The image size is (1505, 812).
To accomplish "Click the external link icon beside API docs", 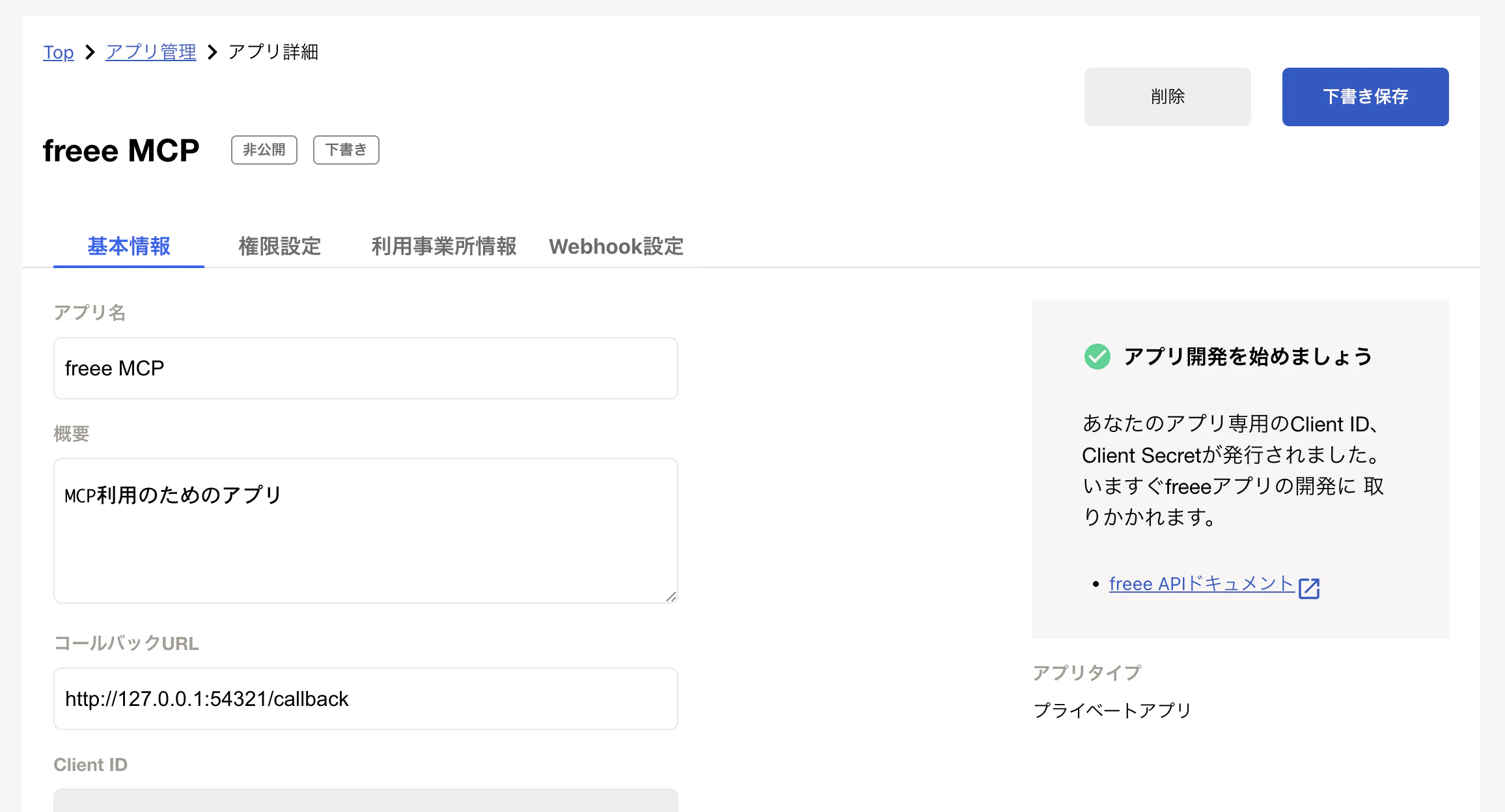I will [x=1308, y=588].
